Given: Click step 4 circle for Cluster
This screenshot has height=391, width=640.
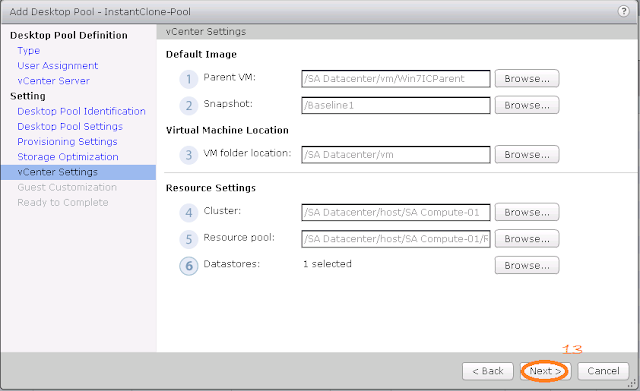Looking at the screenshot, I should coord(189,213).
